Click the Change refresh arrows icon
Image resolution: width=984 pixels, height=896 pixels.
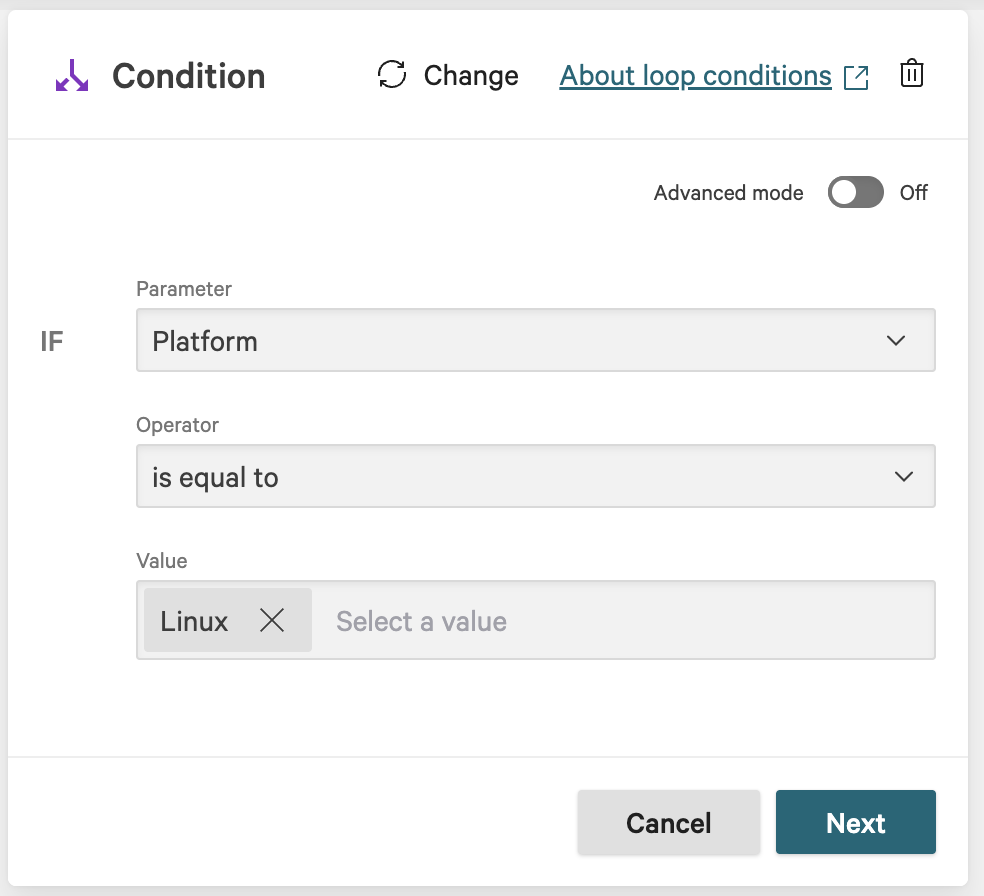[x=392, y=75]
